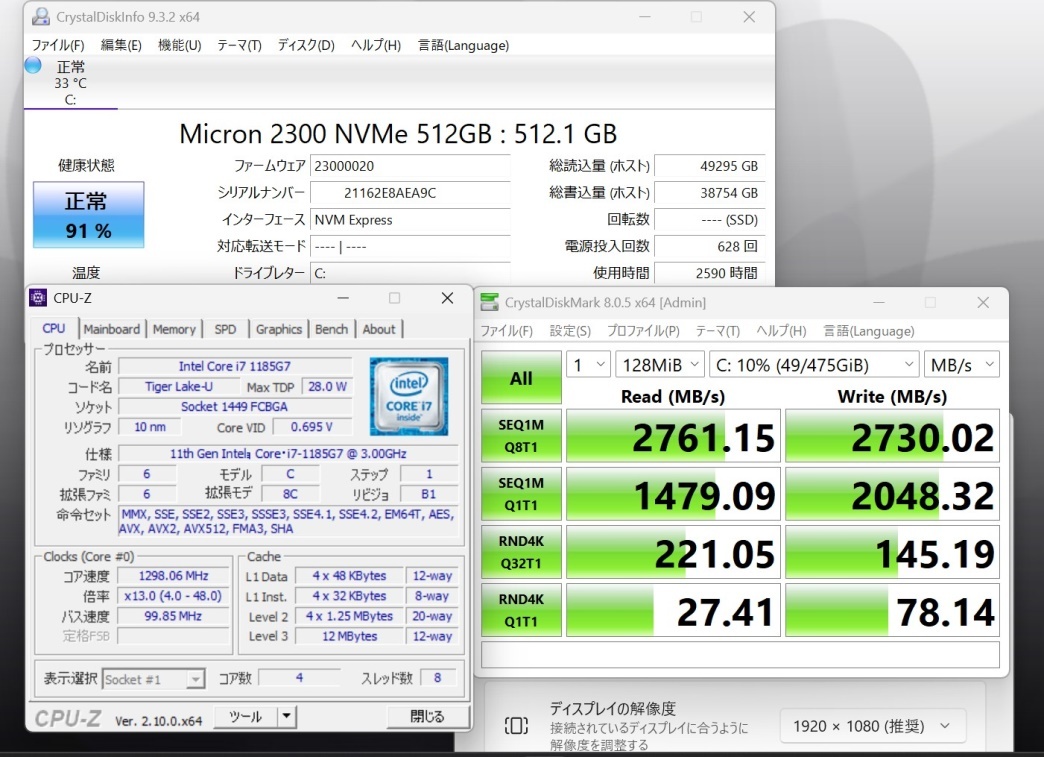Screen dimensions: 1044x757
Task: Open the 機能(U) menu in CrystalDiskInfo
Action: click(179, 45)
